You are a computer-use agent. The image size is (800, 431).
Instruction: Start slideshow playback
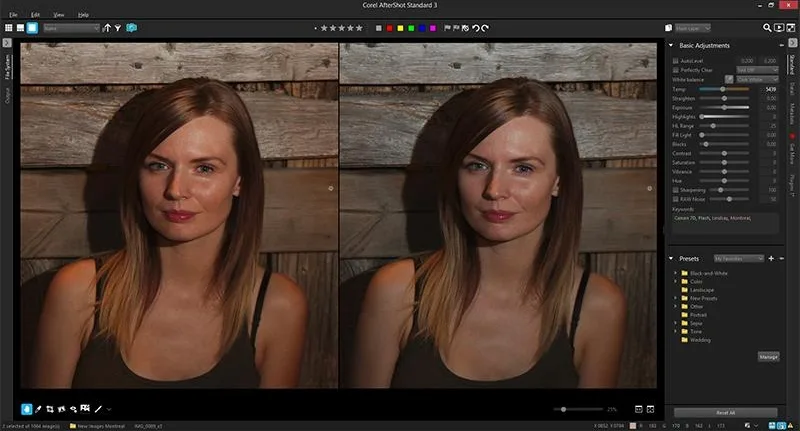[x=779, y=28]
